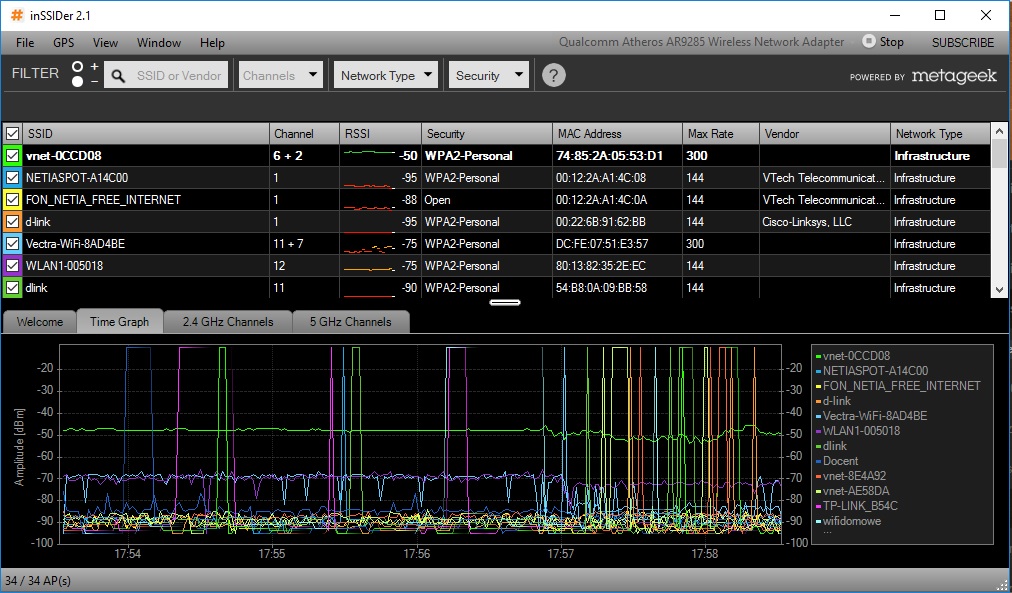Sort table by RSSI column header
1012x593 pixels.
point(380,133)
